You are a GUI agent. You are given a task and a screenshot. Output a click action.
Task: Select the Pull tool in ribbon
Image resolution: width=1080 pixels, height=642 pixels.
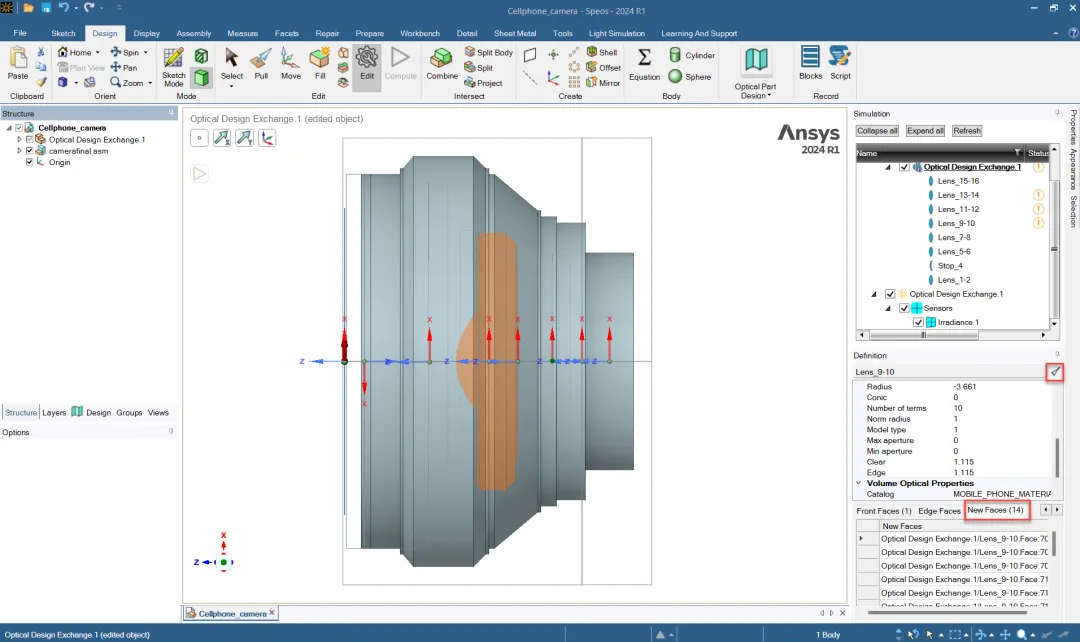pos(261,65)
